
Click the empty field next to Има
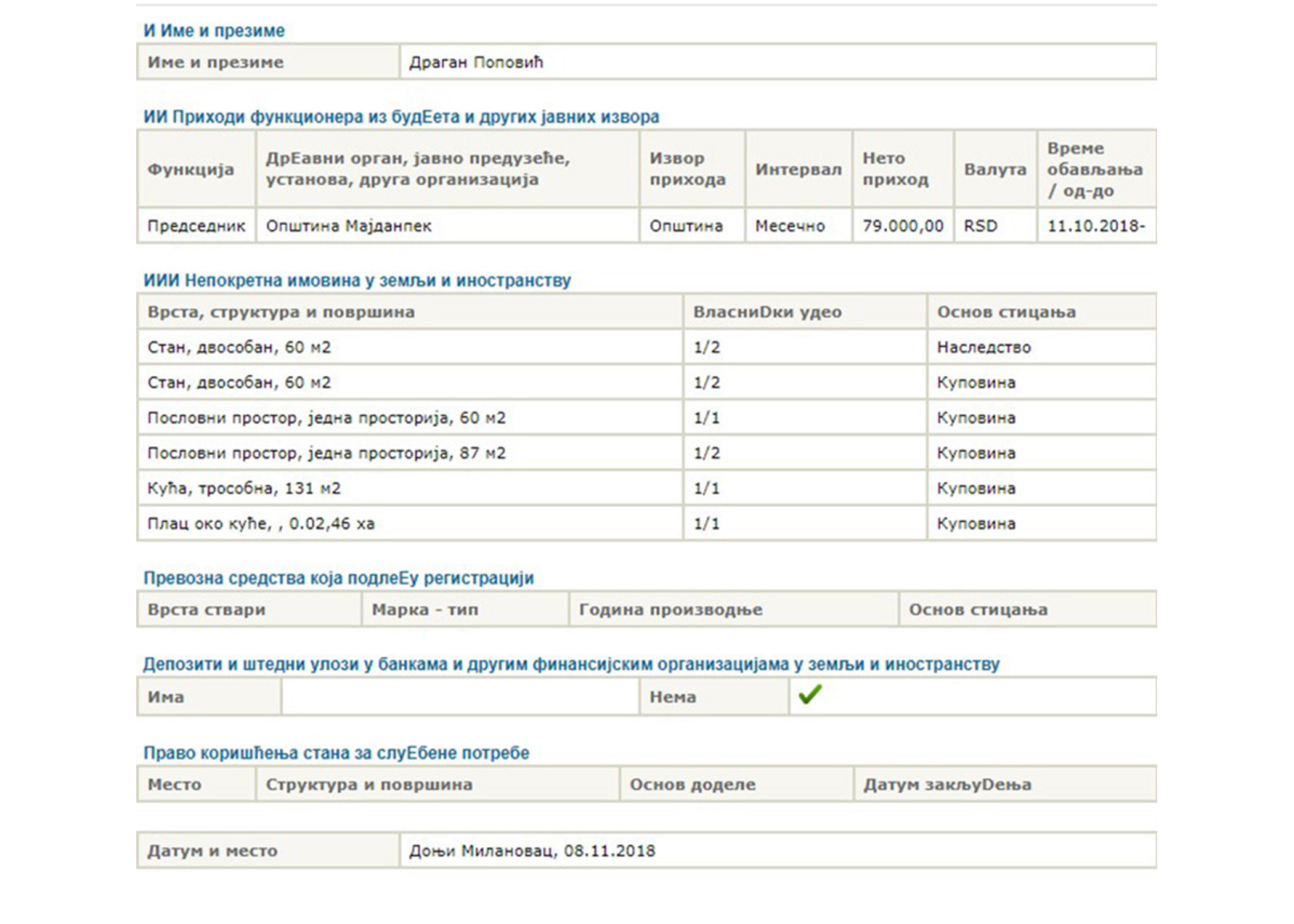[460, 697]
